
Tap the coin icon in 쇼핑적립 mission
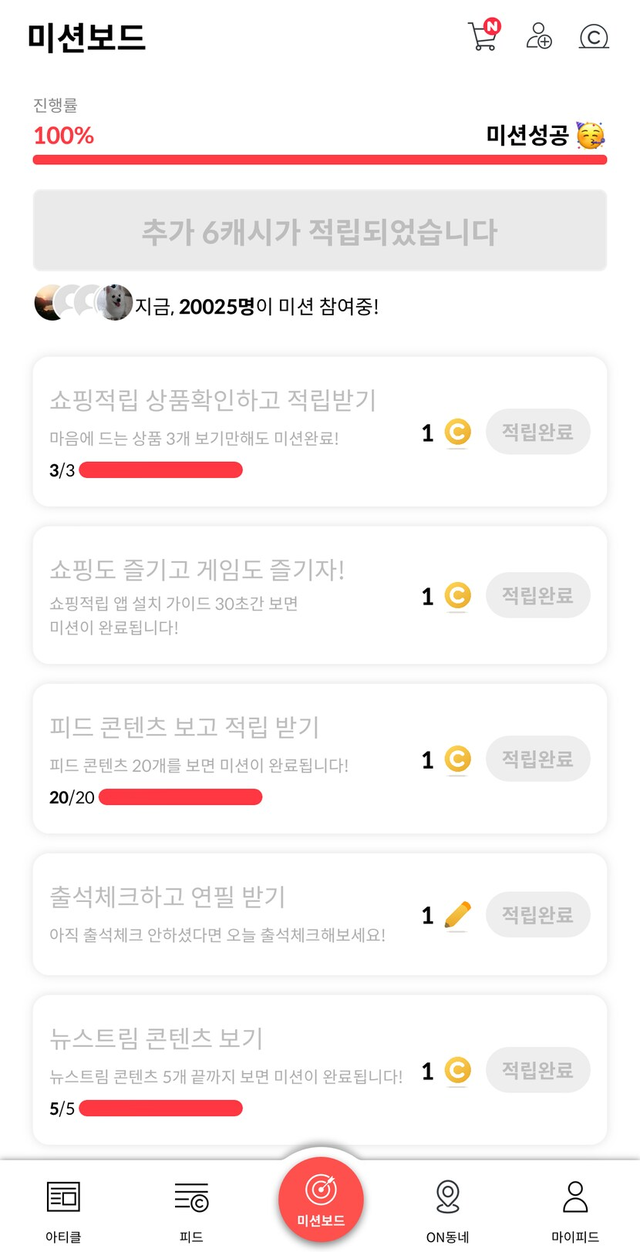pos(457,433)
